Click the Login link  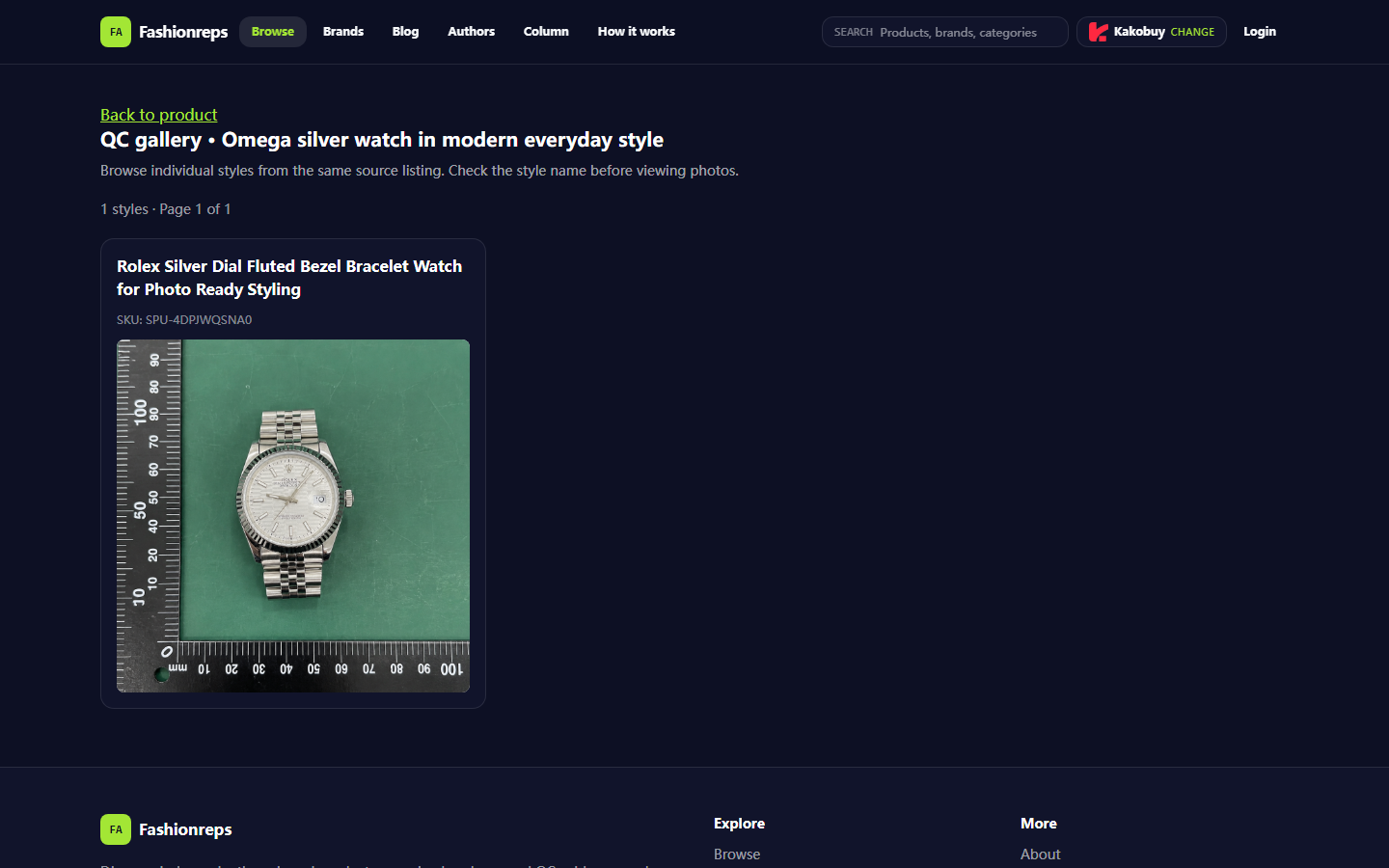(1260, 32)
